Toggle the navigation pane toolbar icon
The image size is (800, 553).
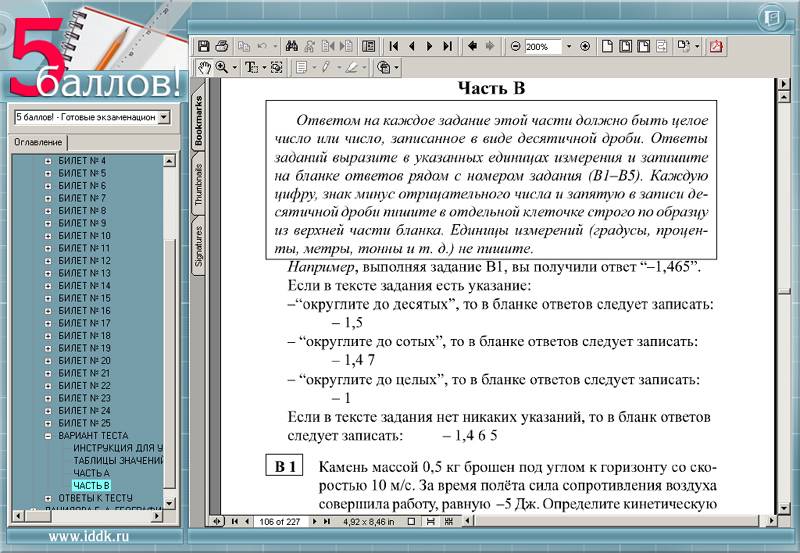click(x=368, y=46)
